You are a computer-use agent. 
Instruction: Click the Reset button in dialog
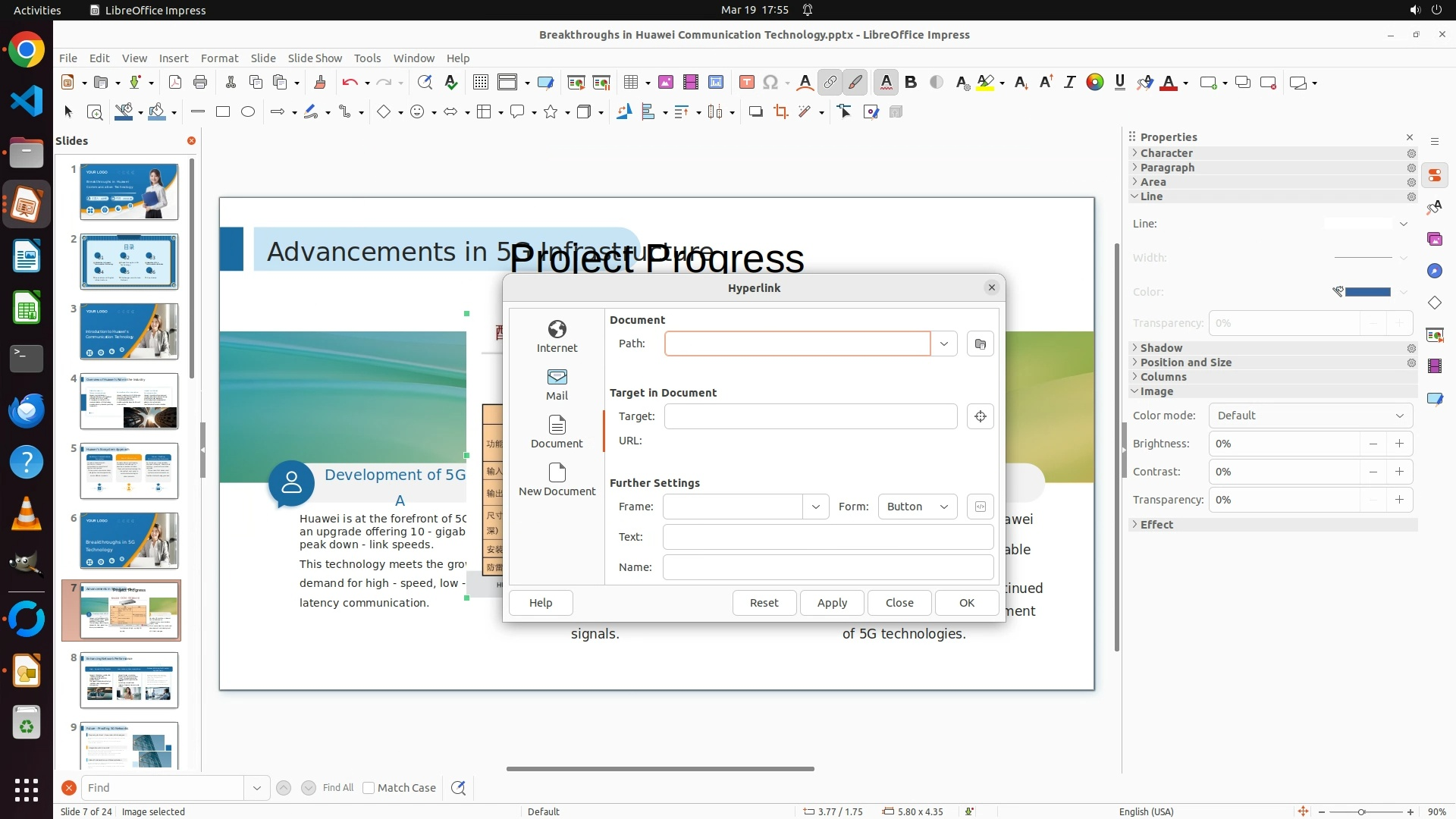coord(764,603)
